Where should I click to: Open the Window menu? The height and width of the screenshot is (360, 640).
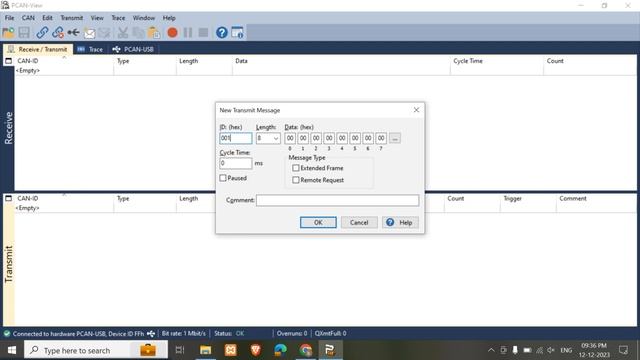(x=144, y=18)
